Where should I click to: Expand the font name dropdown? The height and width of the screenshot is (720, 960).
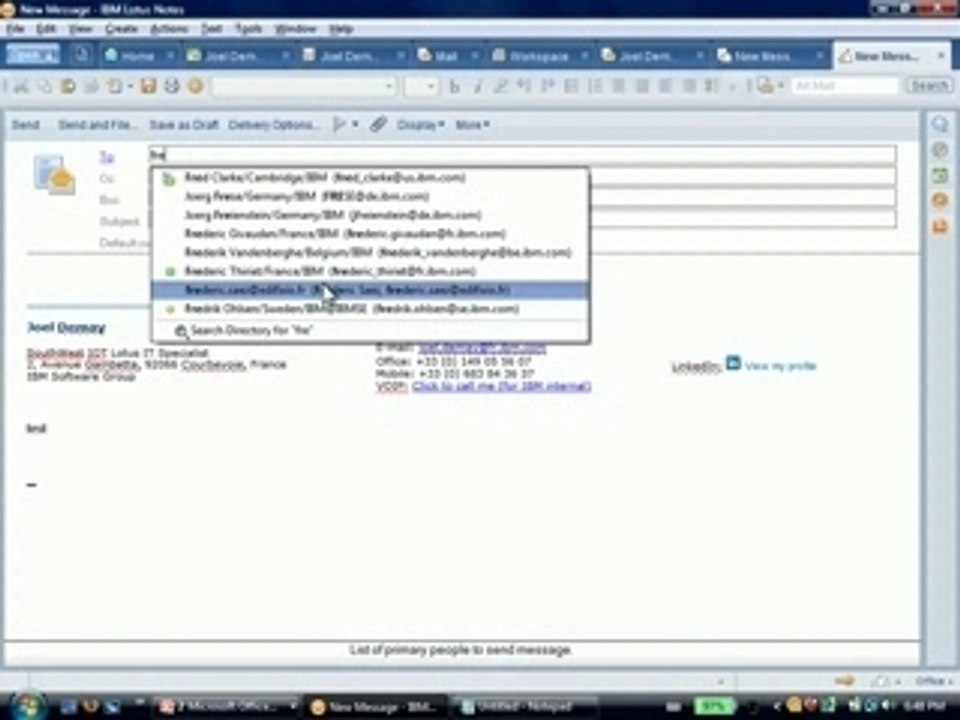pyautogui.click(x=389, y=86)
